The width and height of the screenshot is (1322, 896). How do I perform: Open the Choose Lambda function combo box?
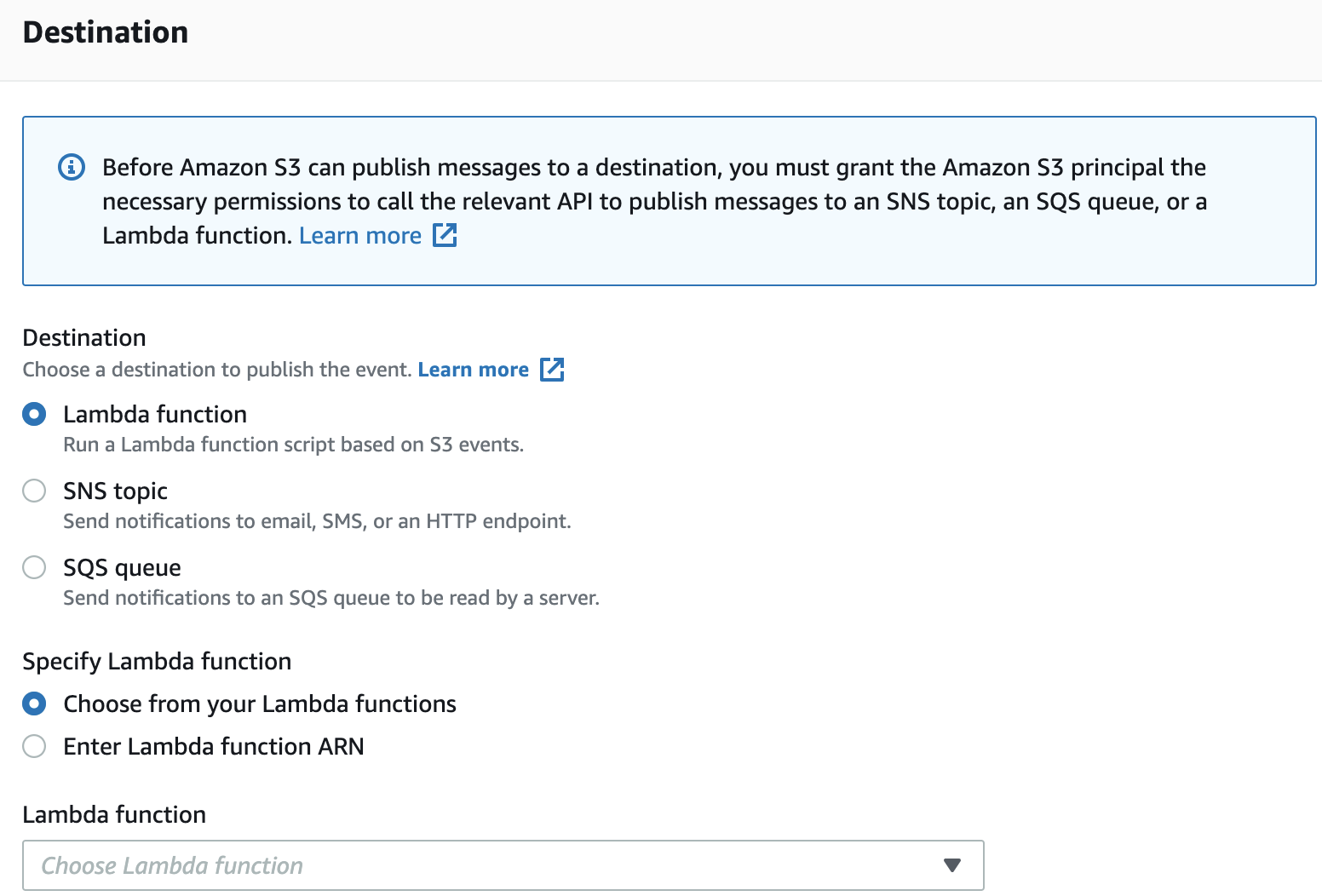503,865
